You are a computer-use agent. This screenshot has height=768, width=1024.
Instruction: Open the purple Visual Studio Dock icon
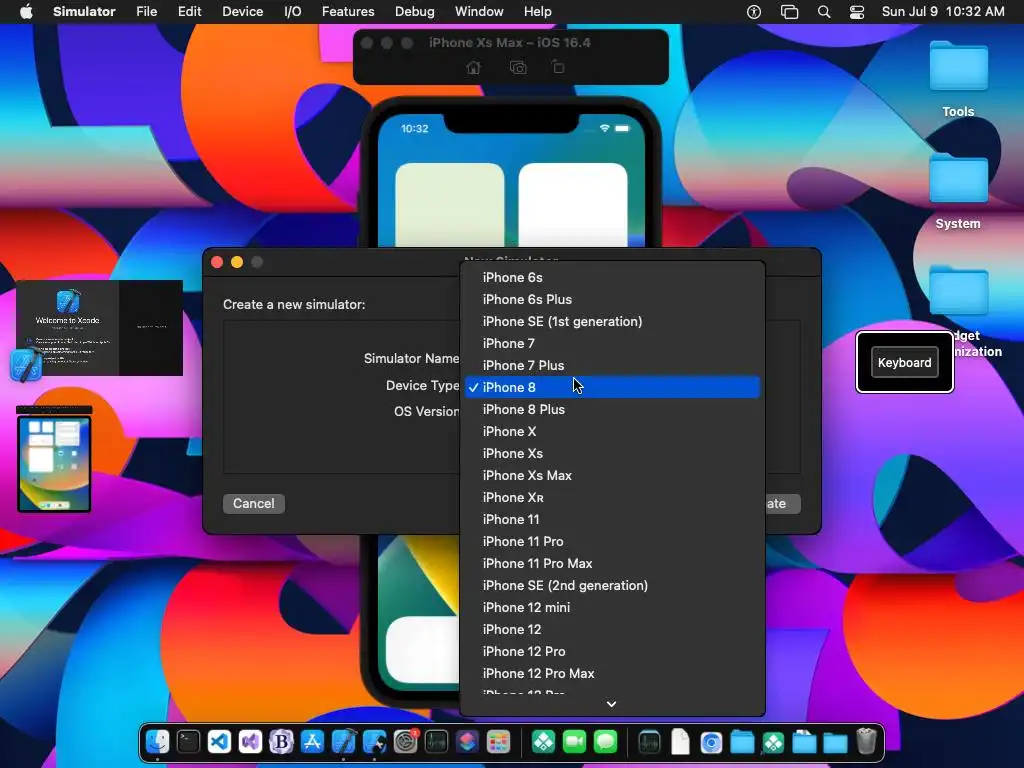coord(250,742)
